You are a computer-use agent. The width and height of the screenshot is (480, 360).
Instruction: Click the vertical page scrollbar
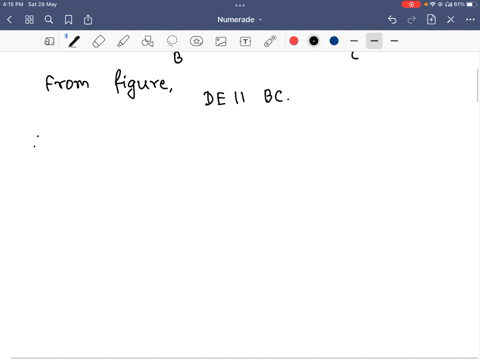tap(478, 86)
